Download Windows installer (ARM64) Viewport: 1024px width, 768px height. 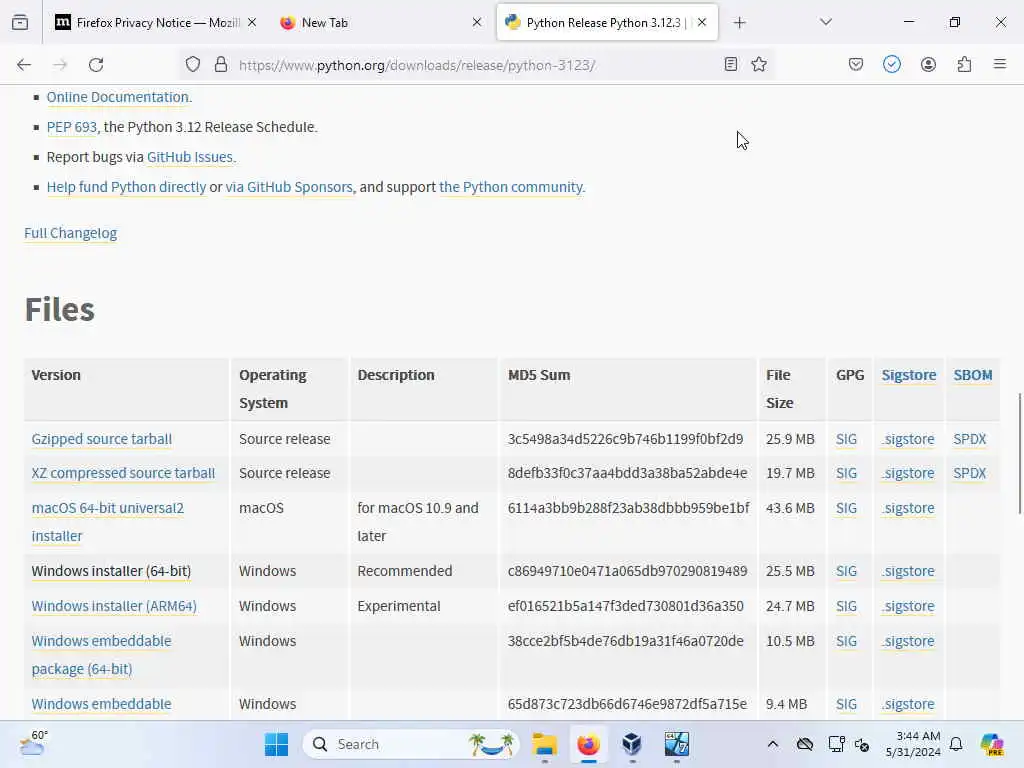(114, 607)
